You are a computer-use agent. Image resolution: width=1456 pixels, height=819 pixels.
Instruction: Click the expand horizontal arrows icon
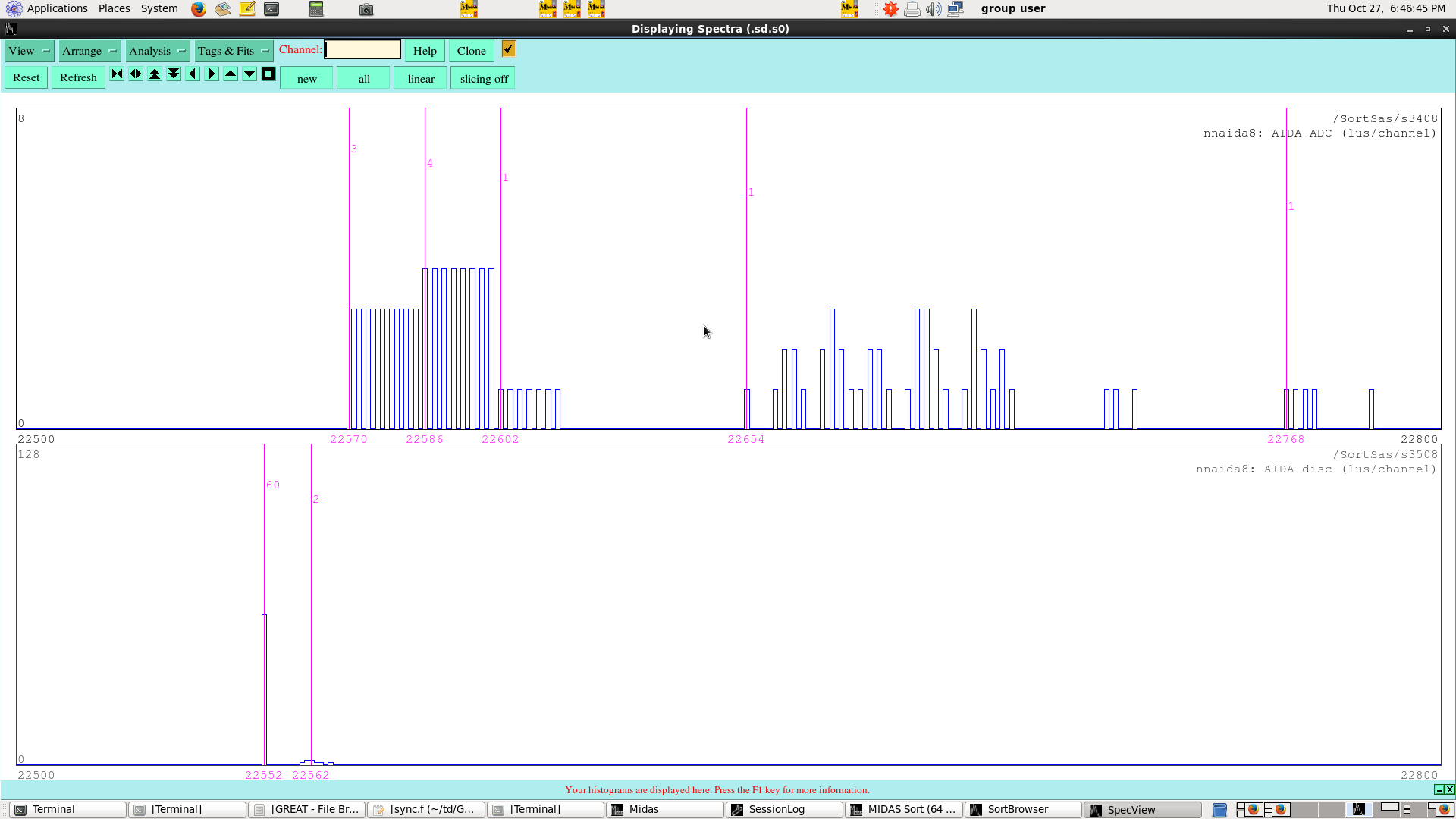[x=136, y=74]
